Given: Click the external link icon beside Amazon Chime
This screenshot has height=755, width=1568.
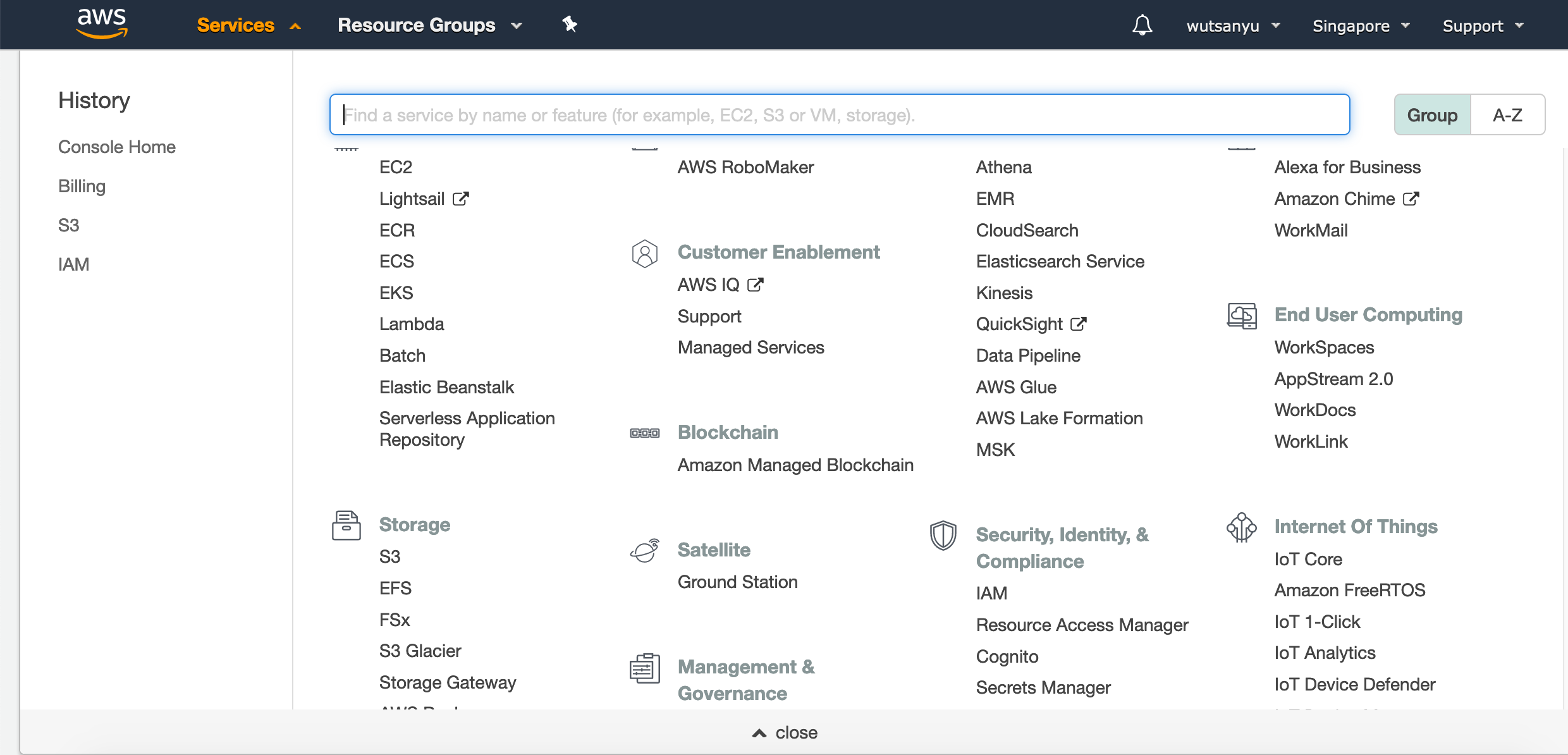Looking at the screenshot, I should tap(1411, 199).
